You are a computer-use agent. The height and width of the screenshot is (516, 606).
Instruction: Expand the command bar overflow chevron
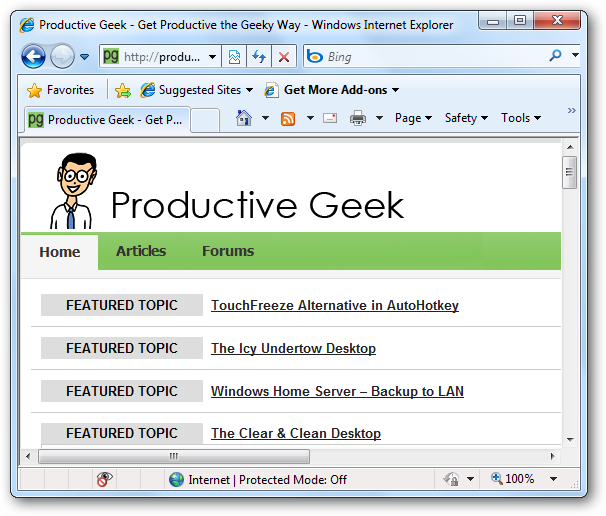572,111
